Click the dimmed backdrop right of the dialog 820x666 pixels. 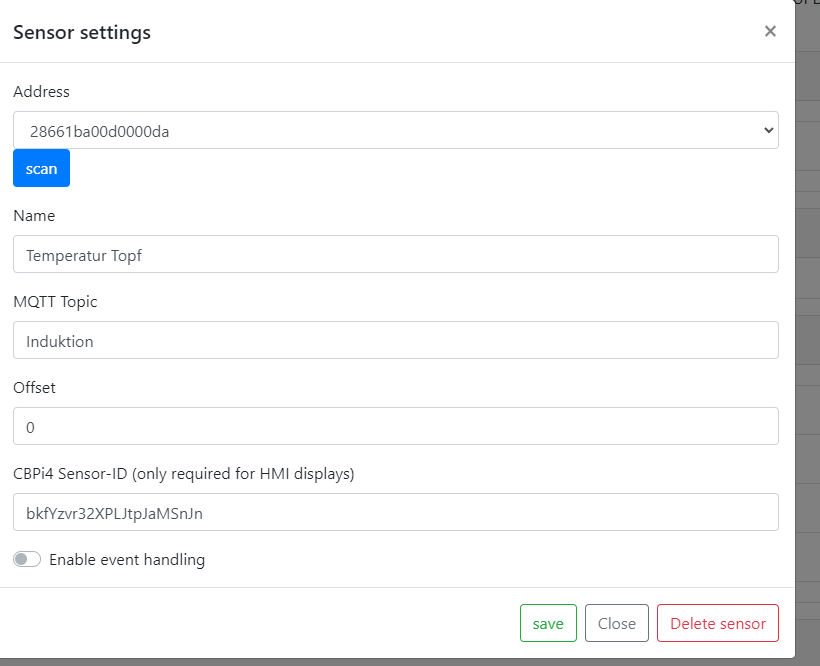[x=808, y=300]
